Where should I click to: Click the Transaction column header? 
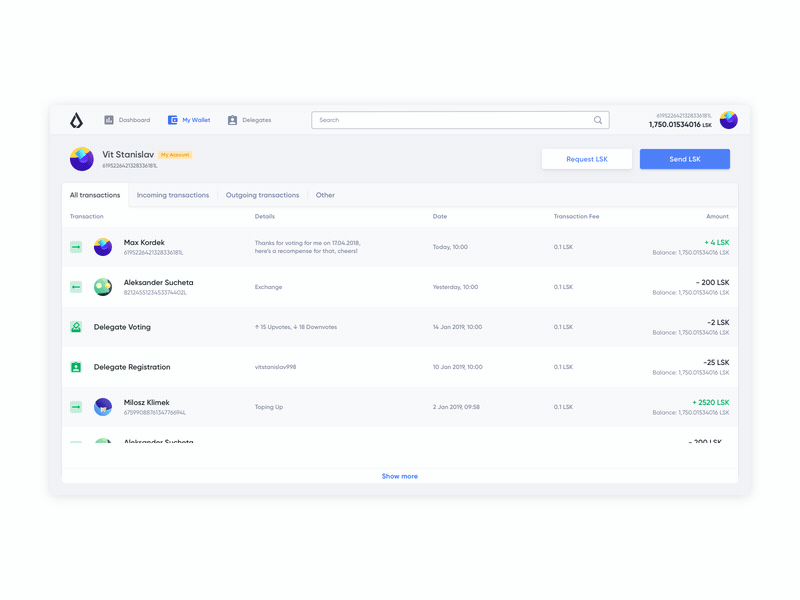coord(87,216)
